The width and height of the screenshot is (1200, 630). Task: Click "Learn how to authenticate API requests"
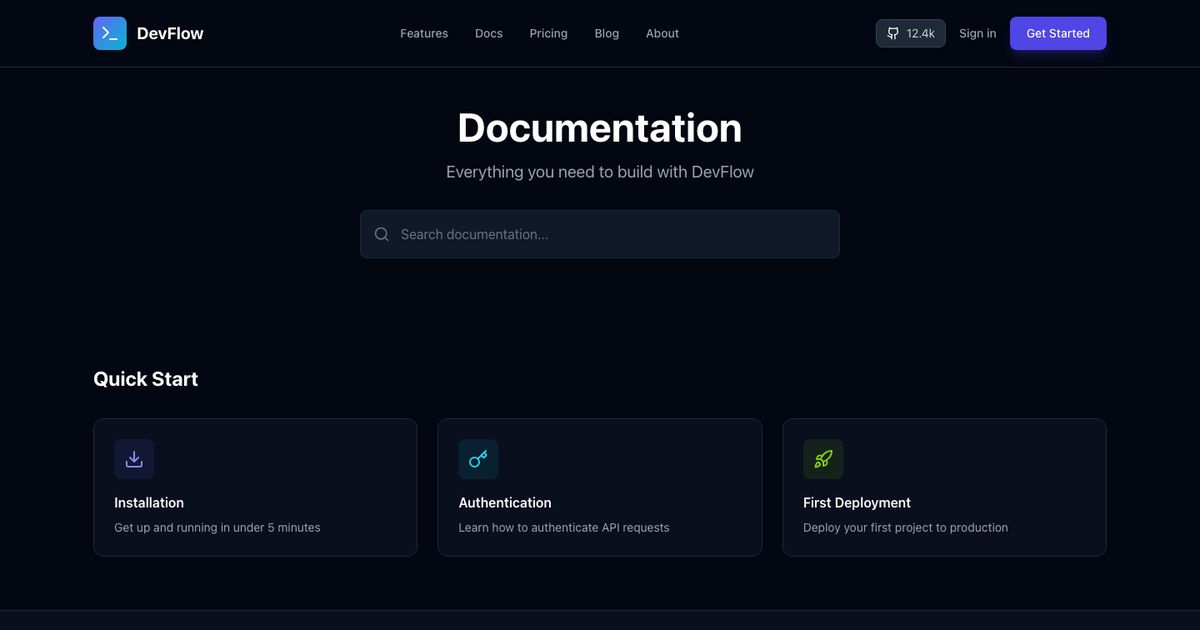click(x=564, y=527)
